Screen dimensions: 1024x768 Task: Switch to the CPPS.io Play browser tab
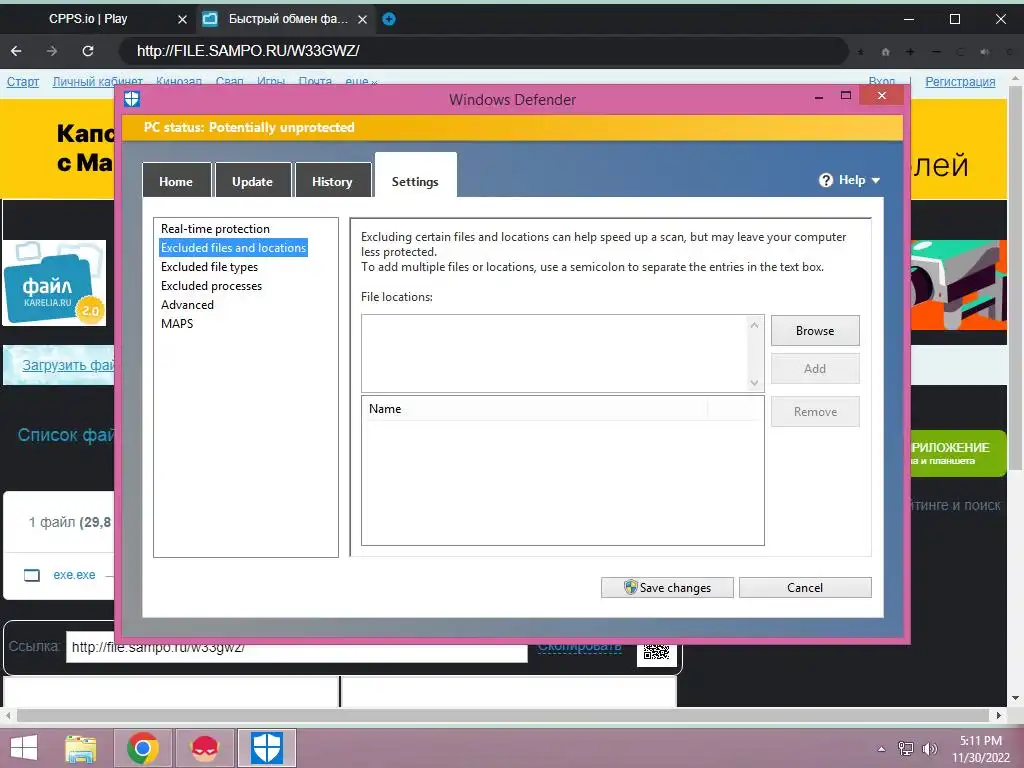tap(88, 19)
